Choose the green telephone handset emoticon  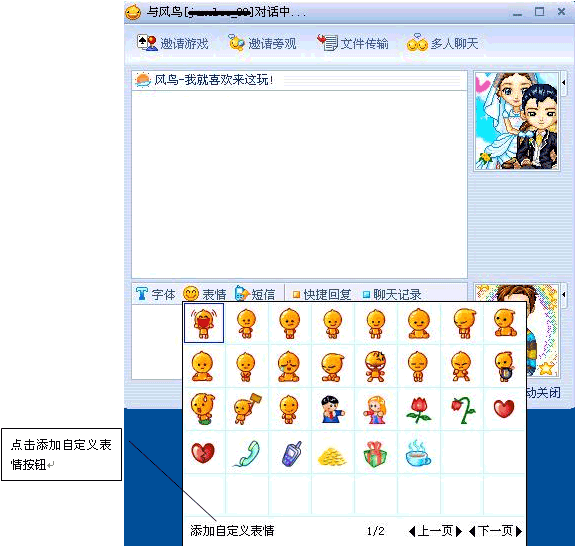coord(246,453)
